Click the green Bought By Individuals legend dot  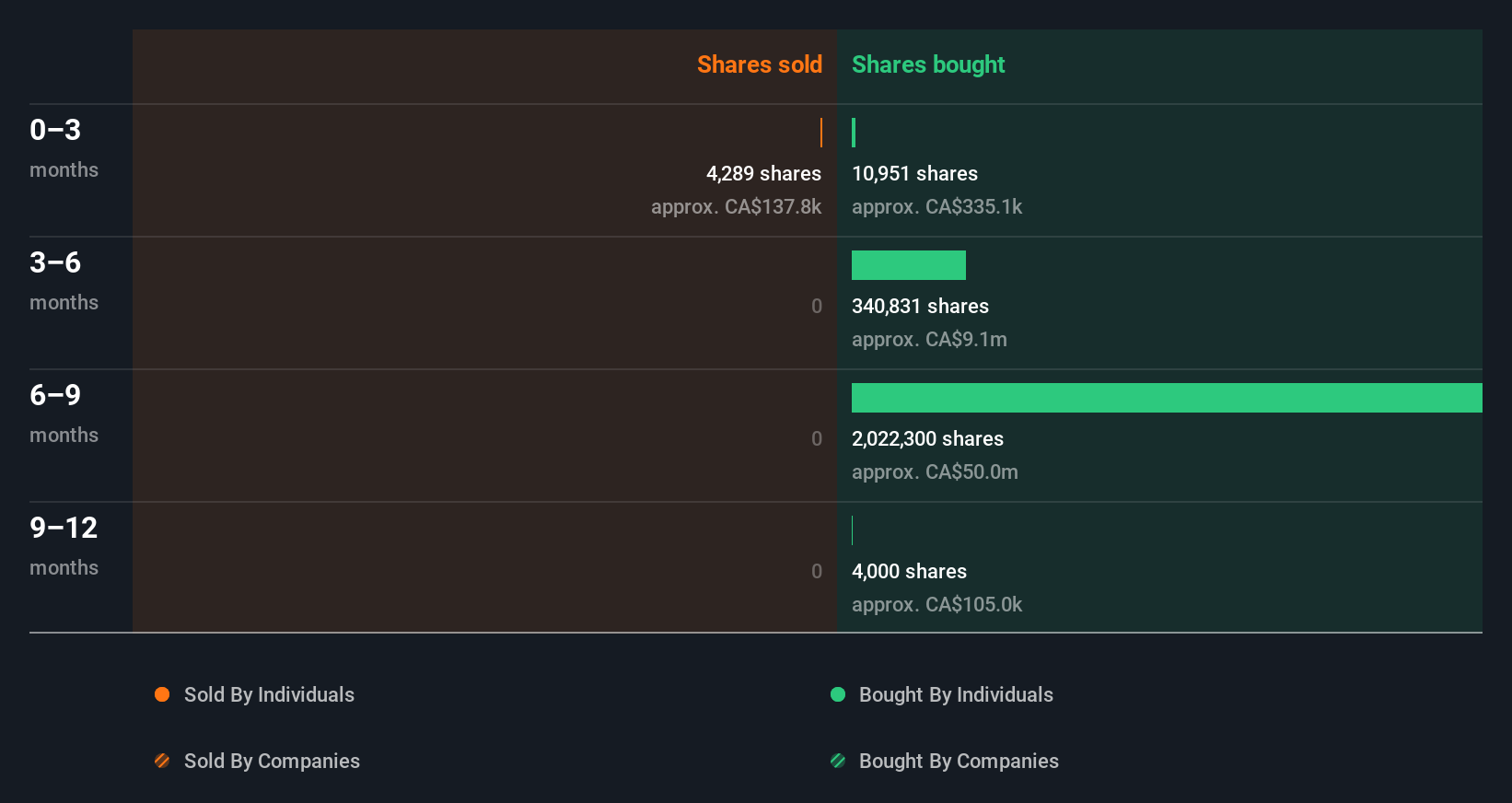pyautogui.click(x=838, y=694)
